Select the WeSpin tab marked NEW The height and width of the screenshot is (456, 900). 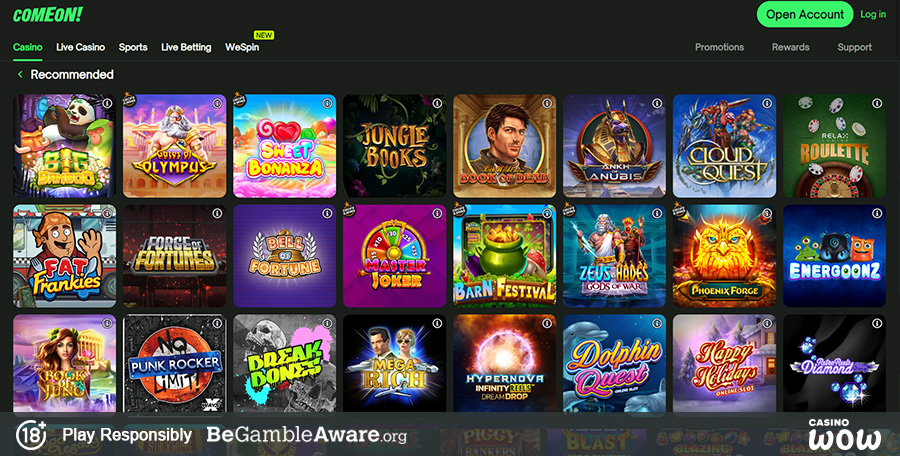(x=242, y=47)
